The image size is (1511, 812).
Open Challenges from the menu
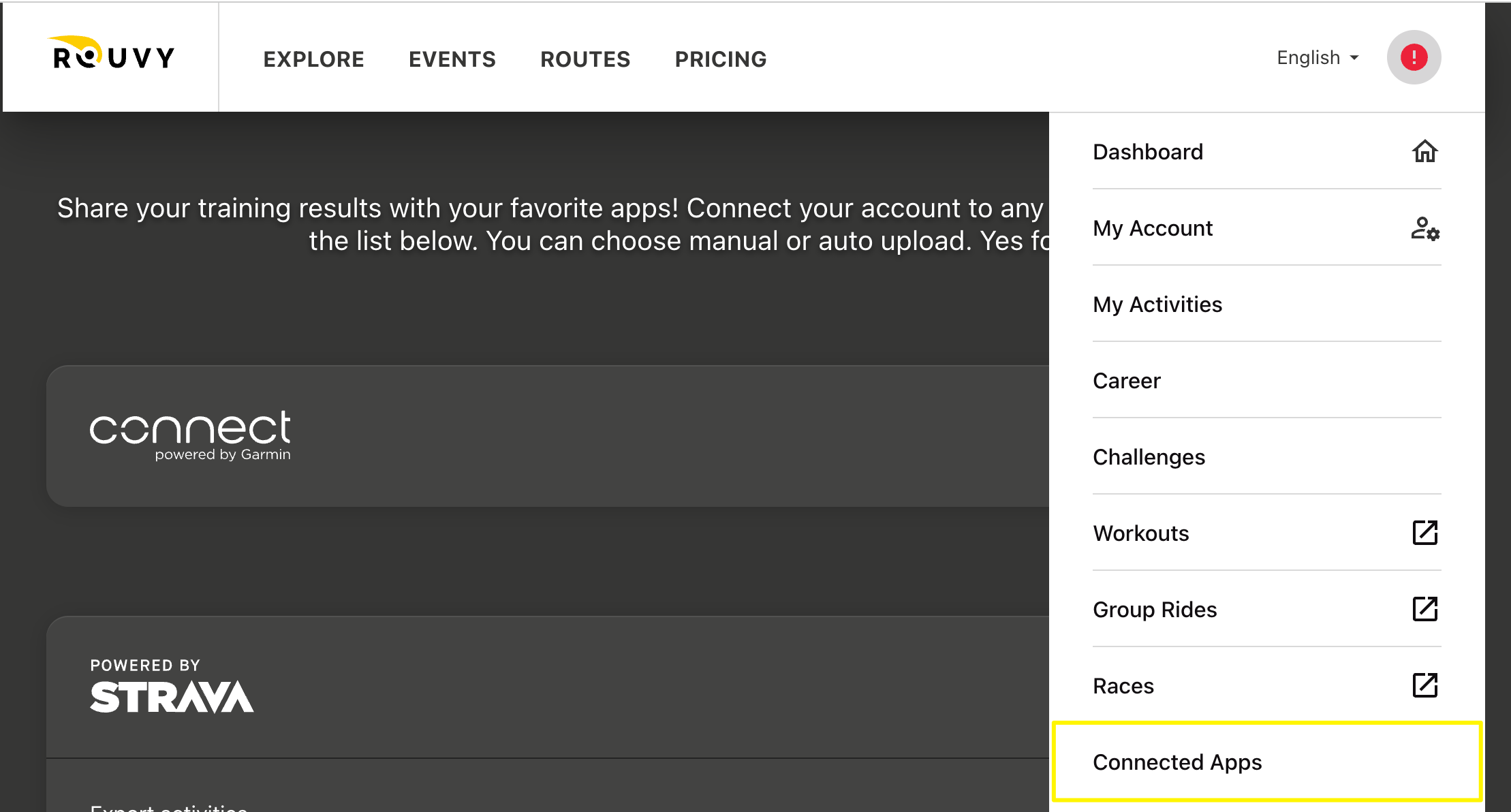[x=1266, y=456]
